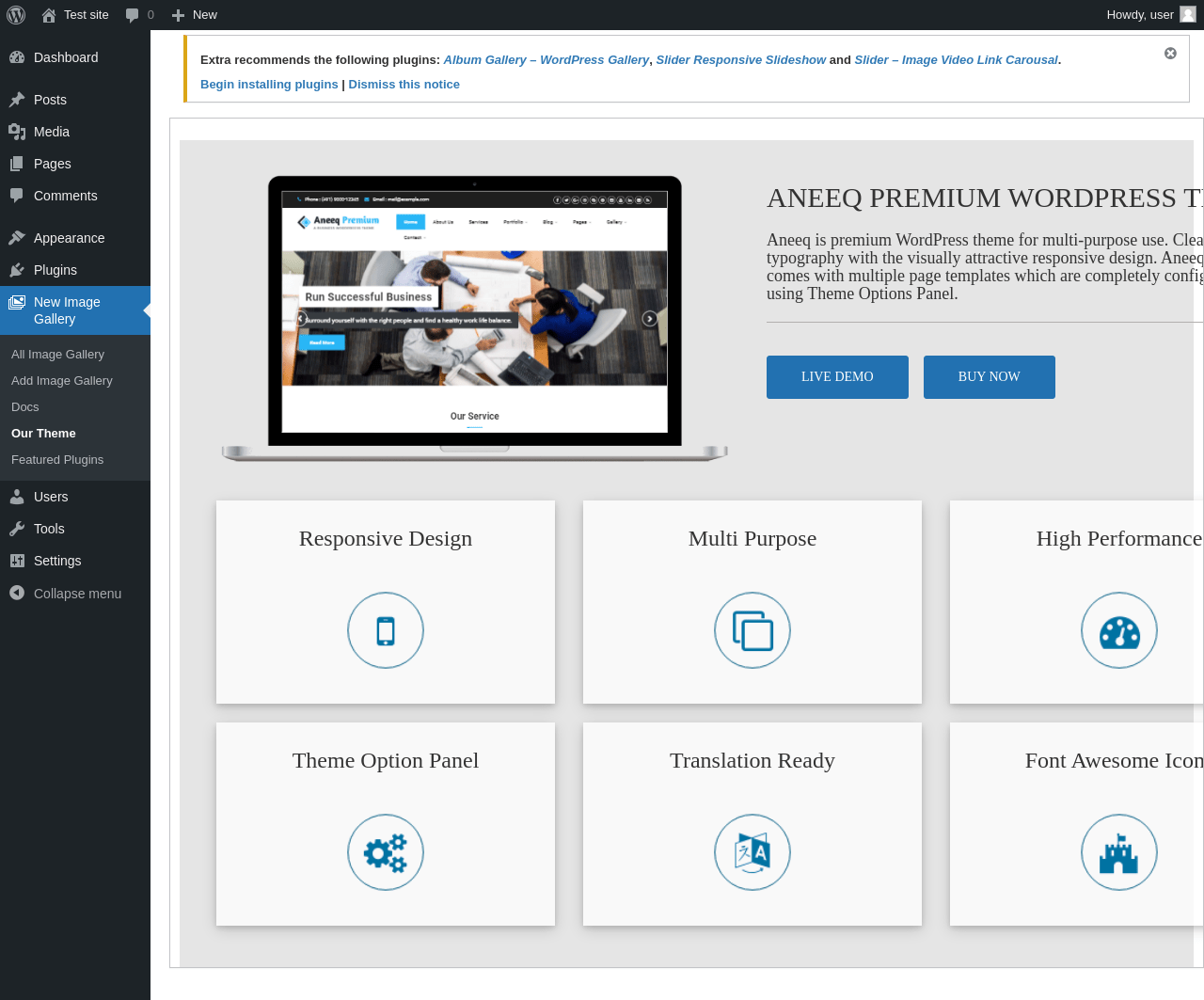Click the Theme Option Panel card title

click(386, 761)
